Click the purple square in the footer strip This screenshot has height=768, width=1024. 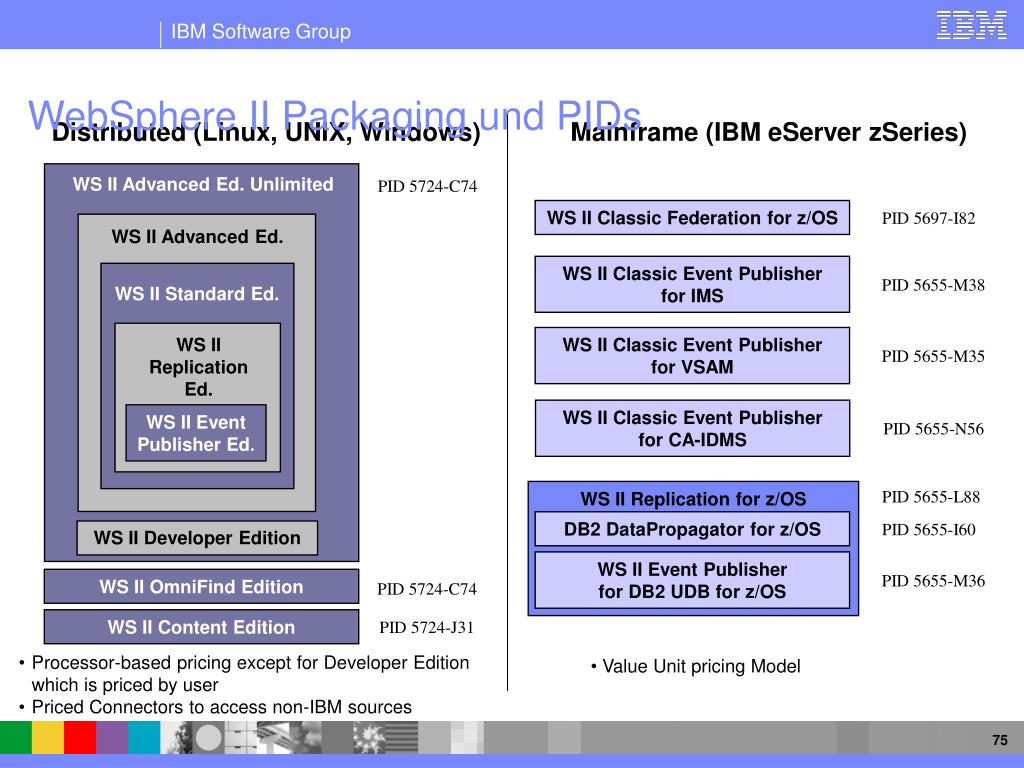click(112, 738)
